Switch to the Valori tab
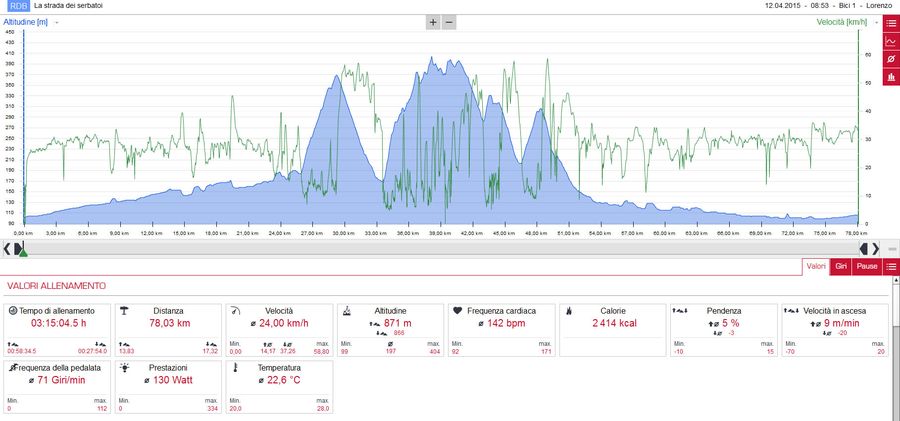This screenshot has height=421, width=900. 816,266
